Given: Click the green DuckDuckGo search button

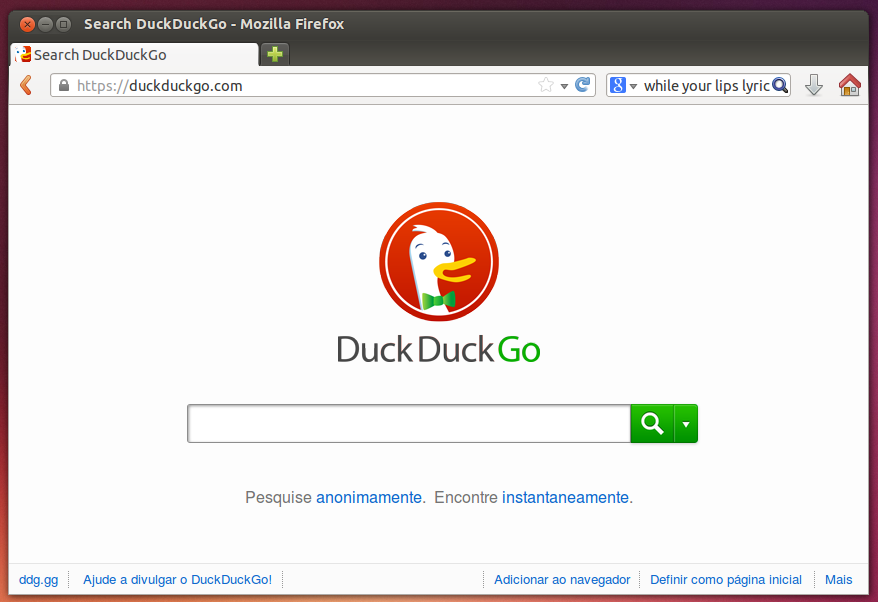Looking at the screenshot, I should (652, 423).
